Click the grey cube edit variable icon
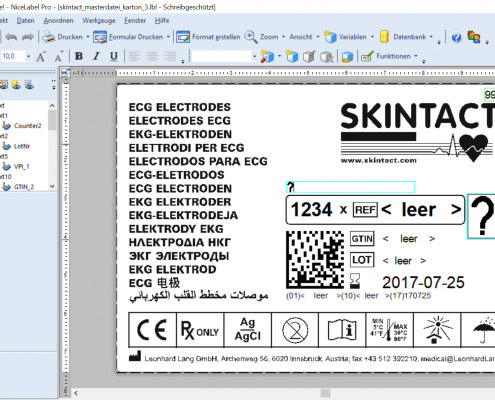The image size is (495, 400). click(x=309, y=57)
